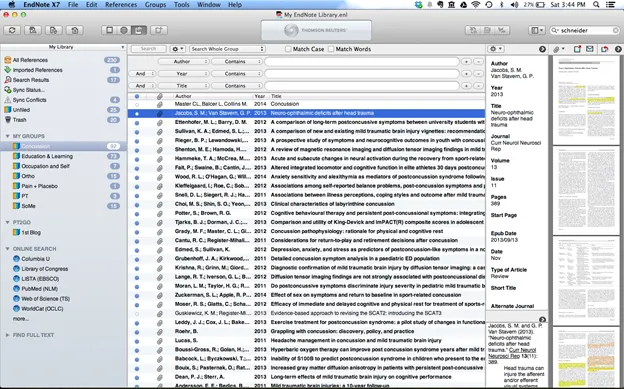The image size is (624, 389).
Task: Collapse reference panel with arrow icon
Action: 542,49
